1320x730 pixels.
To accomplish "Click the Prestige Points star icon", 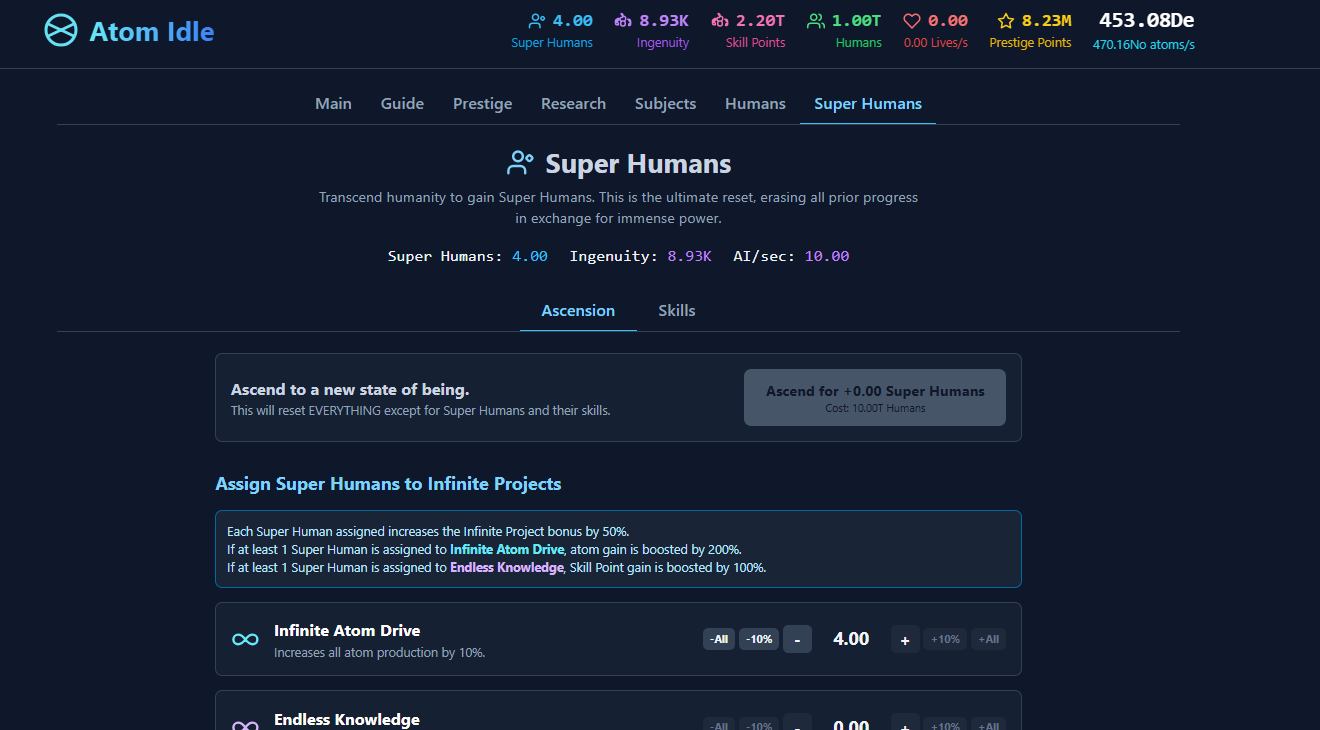I will (1006, 20).
